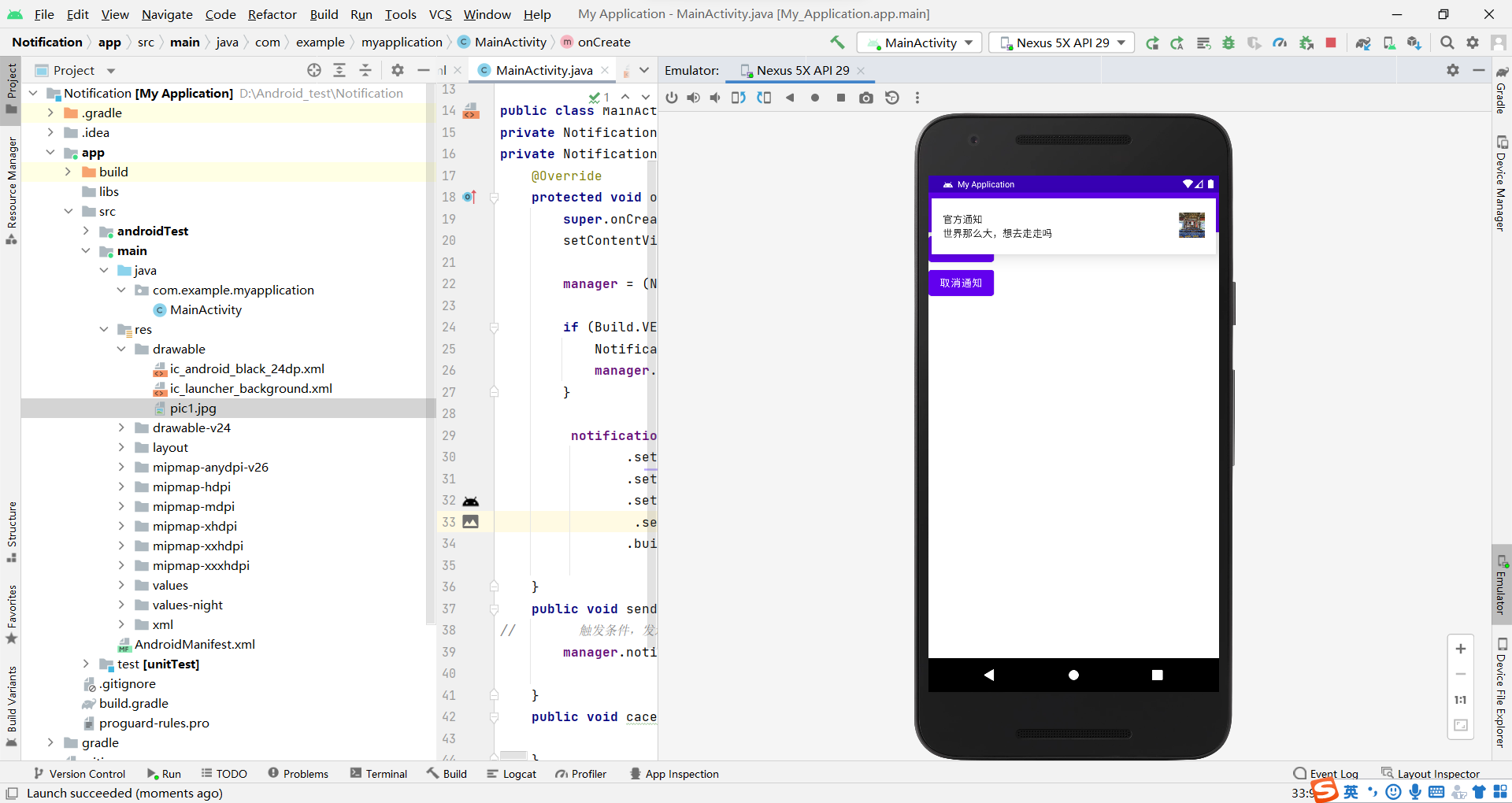The height and width of the screenshot is (803, 1512).
Task: Increase emulator volume with volume up icon
Action: 693,98
